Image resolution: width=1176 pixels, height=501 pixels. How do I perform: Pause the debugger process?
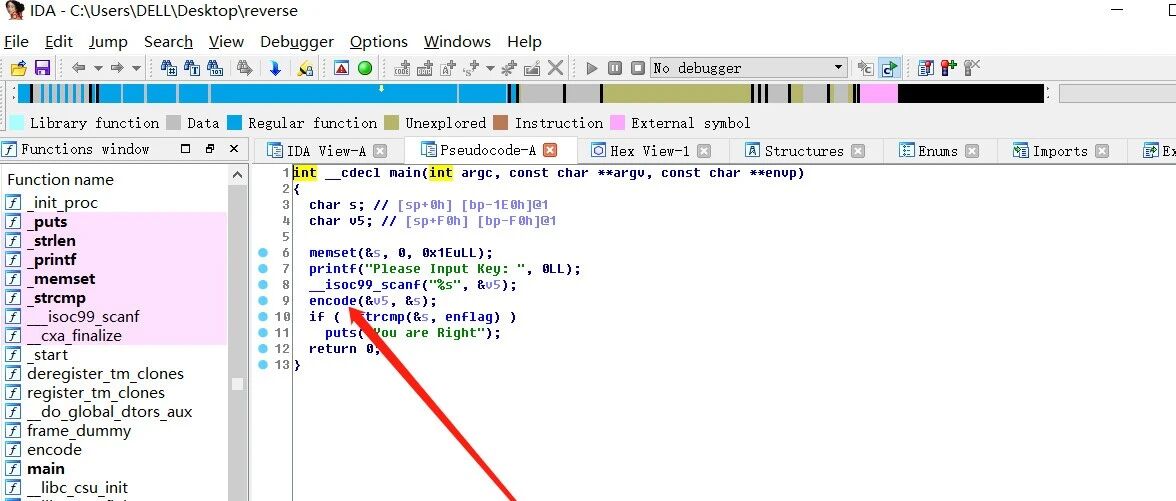(615, 68)
